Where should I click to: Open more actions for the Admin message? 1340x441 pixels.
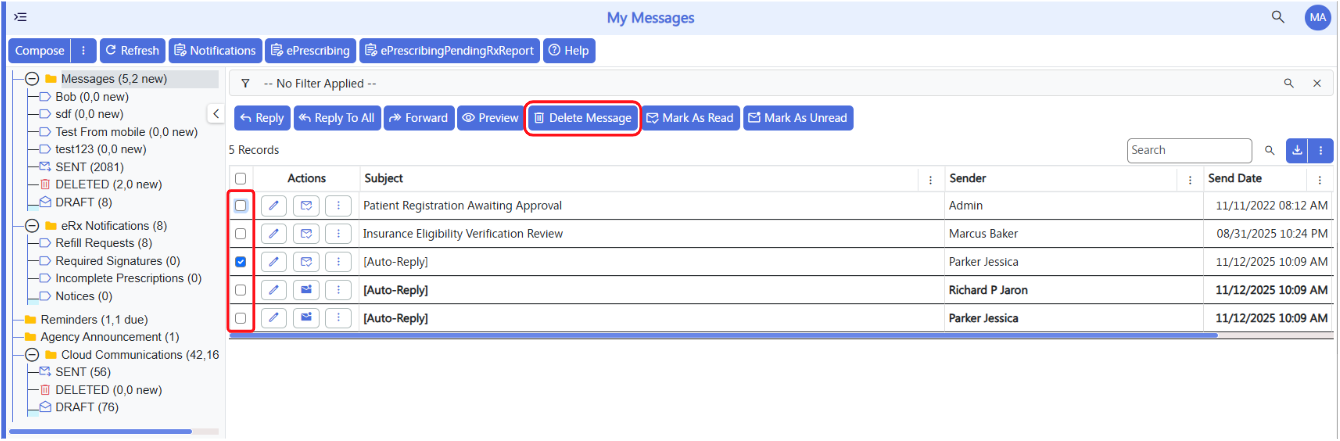click(x=338, y=205)
